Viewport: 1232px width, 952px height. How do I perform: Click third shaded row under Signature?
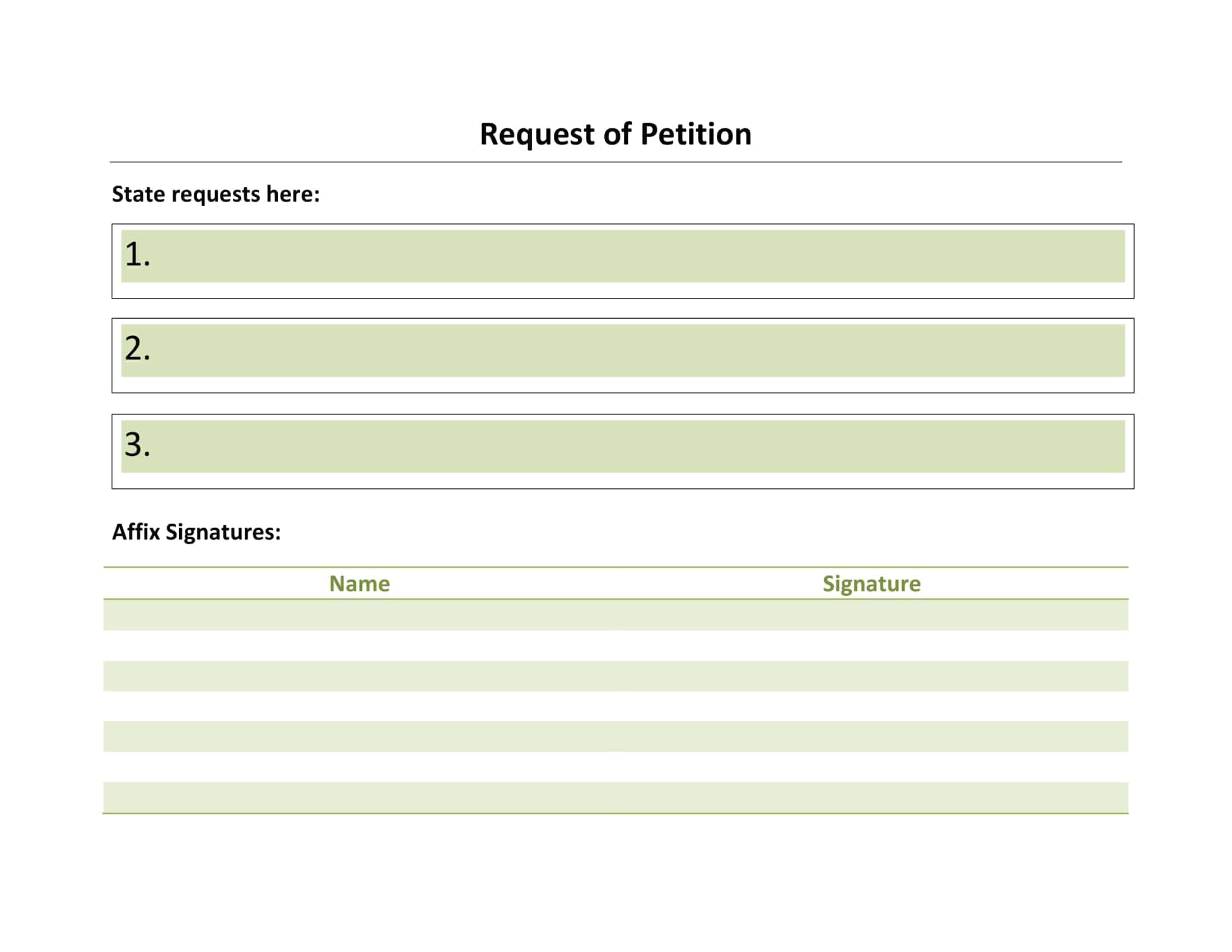[x=871, y=736]
